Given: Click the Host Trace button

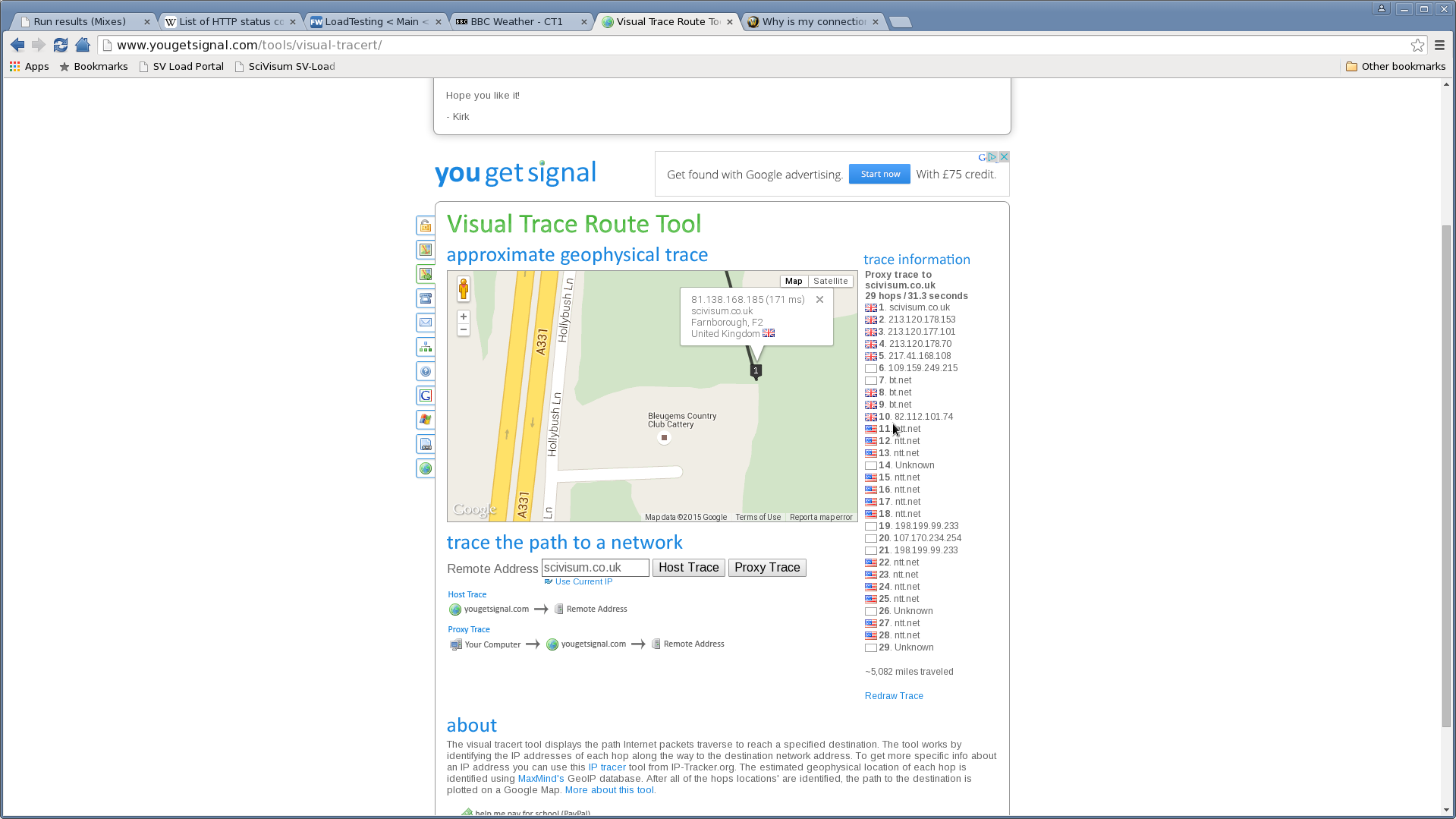Looking at the screenshot, I should coord(688,568).
